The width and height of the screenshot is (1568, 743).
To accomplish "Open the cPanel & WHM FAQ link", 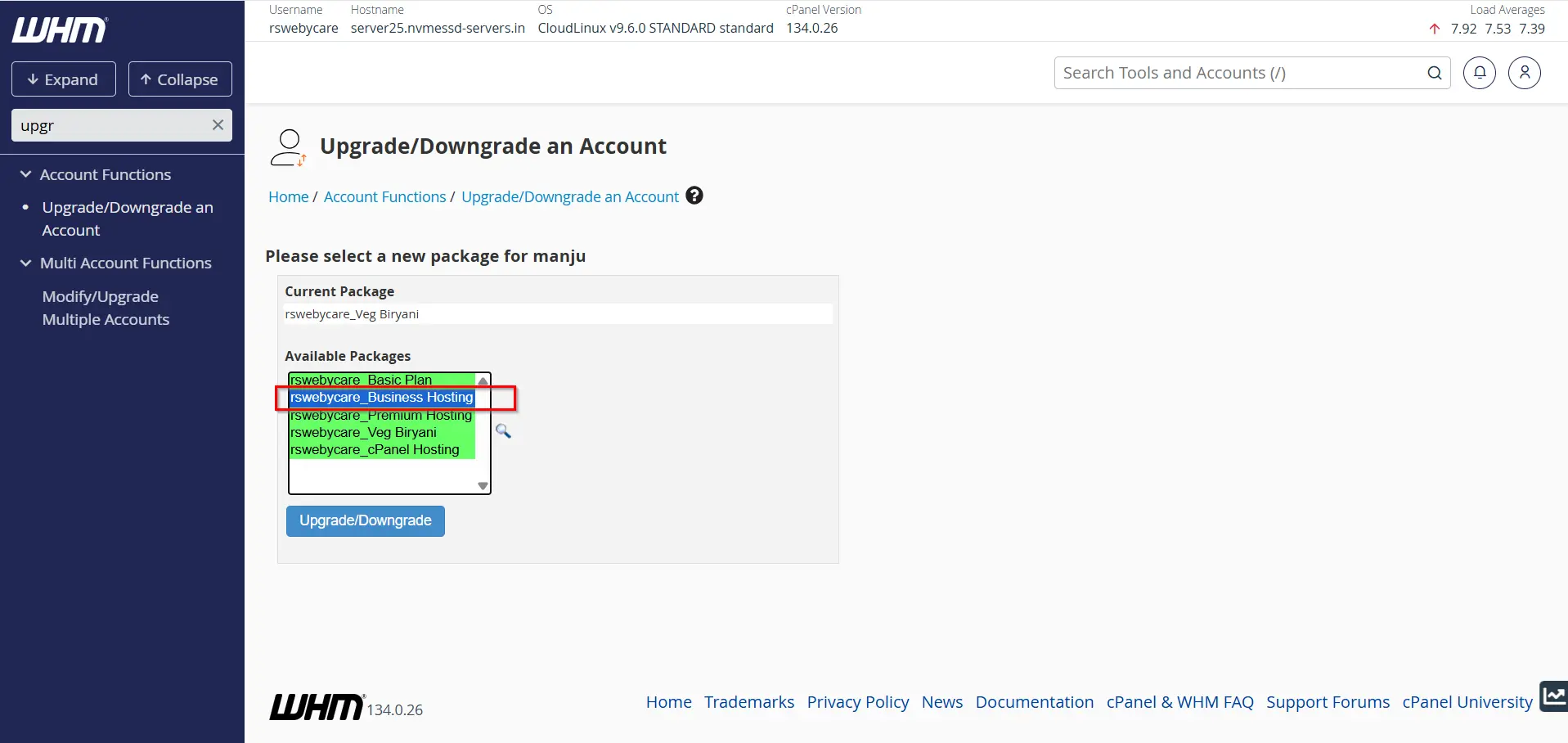I will [x=1180, y=702].
